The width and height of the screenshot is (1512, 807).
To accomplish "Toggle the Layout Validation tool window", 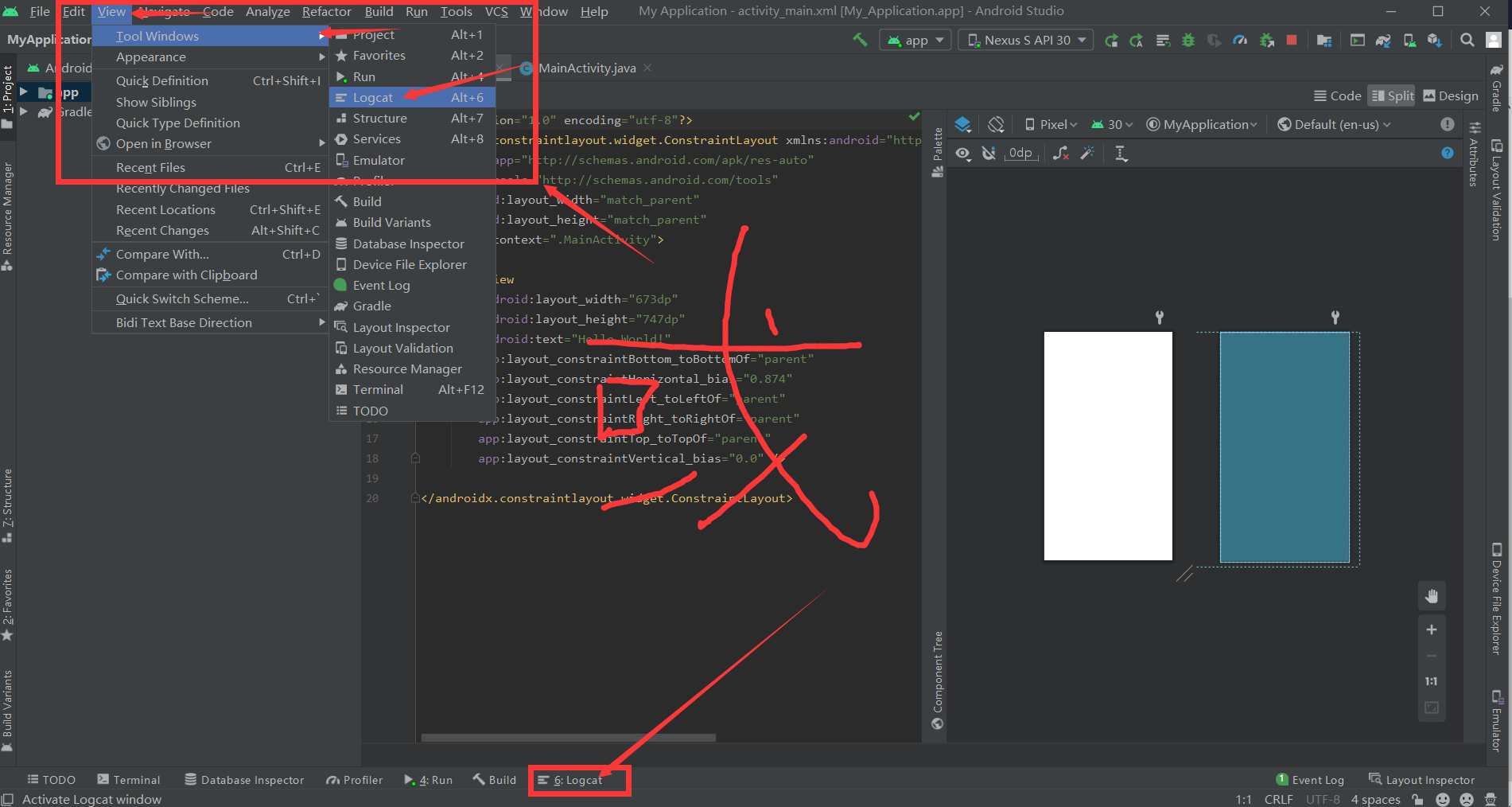I will (x=1497, y=189).
